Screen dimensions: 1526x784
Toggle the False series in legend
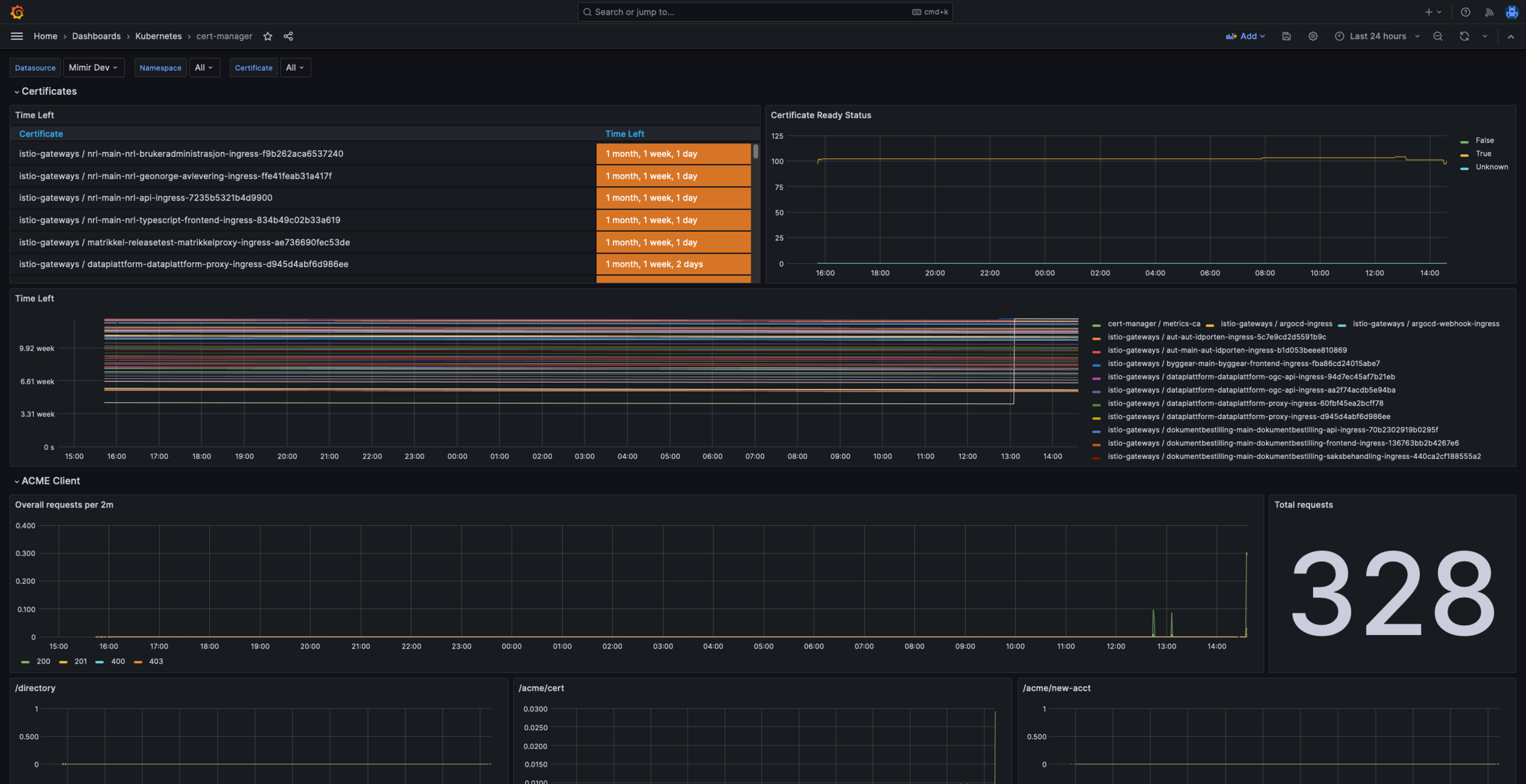click(x=1484, y=140)
